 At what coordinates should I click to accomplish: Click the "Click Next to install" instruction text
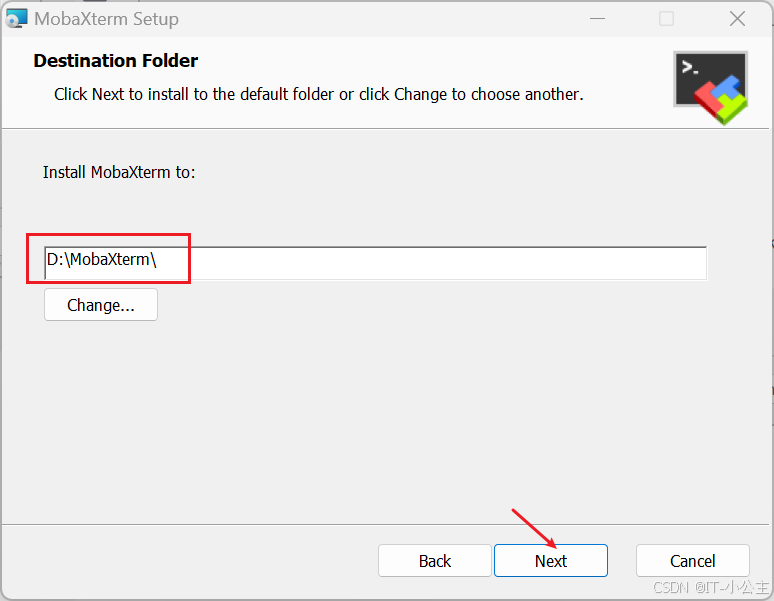tap(319, 94)
